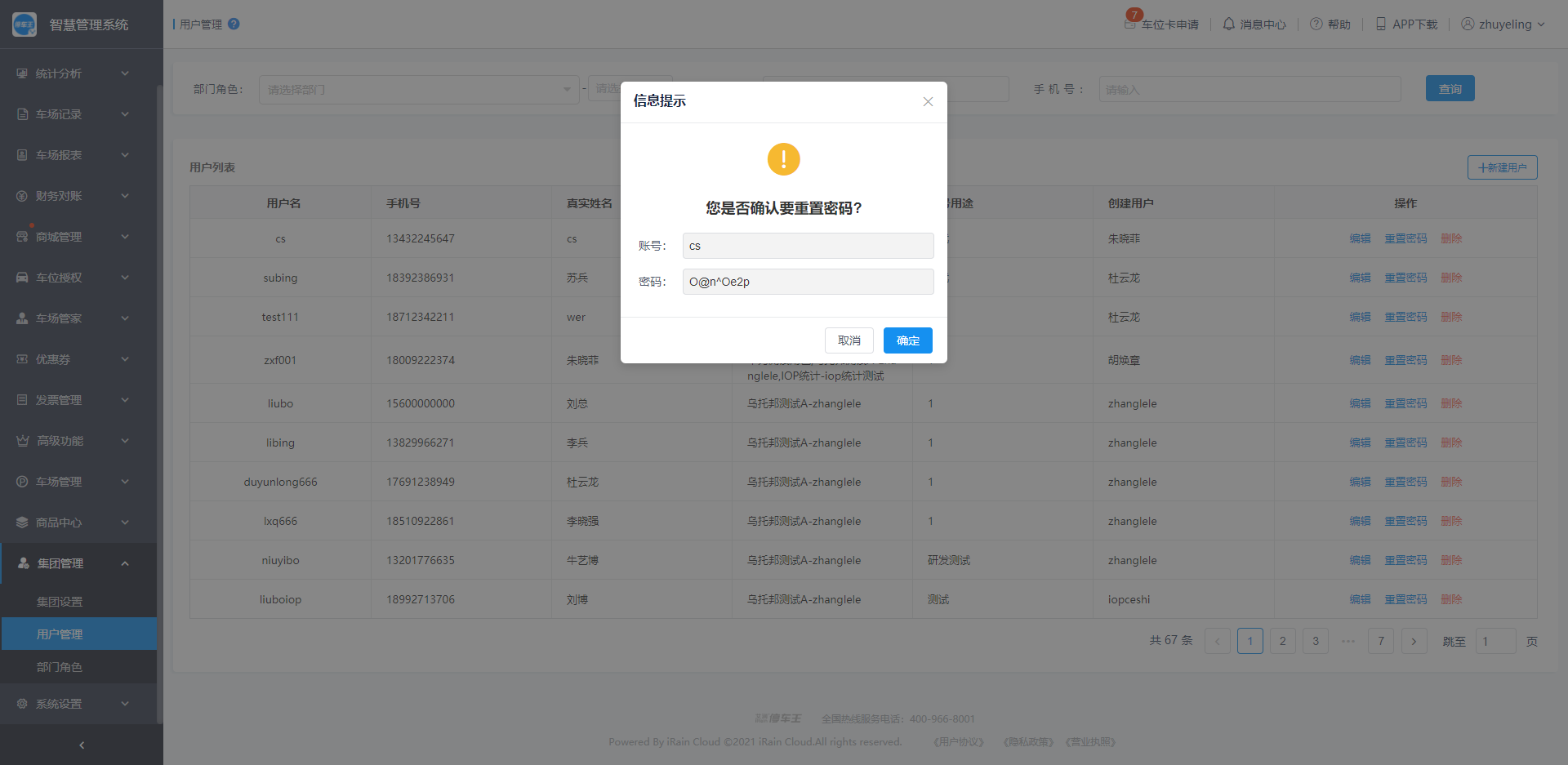Click the yellow warning exclamation icon

pyautogui.click(x=784, y=159)
